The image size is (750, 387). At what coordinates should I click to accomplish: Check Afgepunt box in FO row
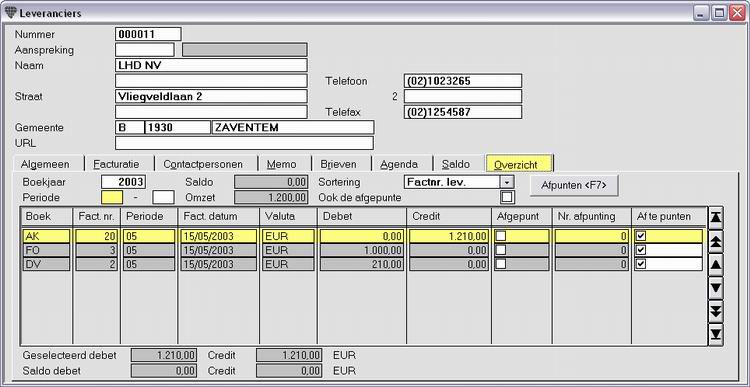click(x=501, y=250)
